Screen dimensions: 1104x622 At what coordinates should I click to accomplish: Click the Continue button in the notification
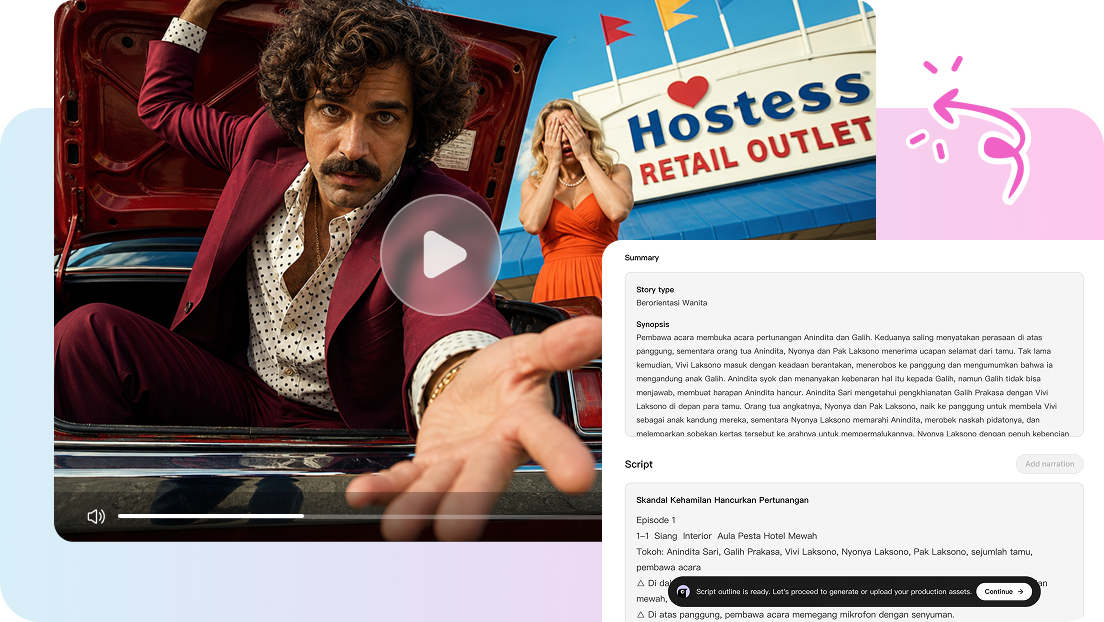pyautogui.click(x=1003, y=592)
